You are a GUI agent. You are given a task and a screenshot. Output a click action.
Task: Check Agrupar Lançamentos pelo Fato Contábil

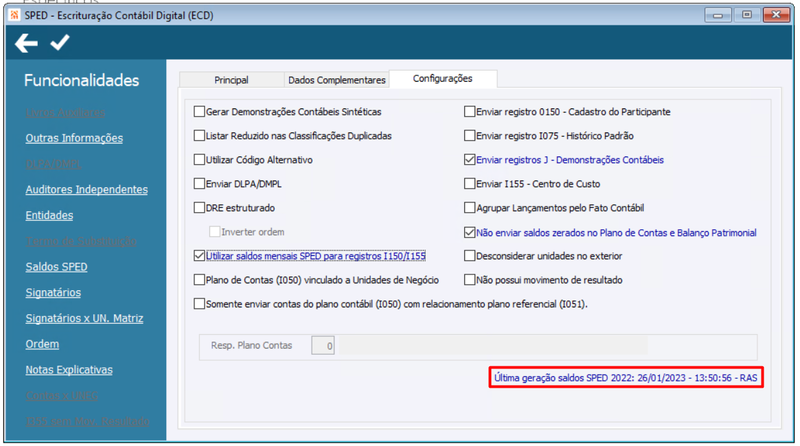point(469,208)
